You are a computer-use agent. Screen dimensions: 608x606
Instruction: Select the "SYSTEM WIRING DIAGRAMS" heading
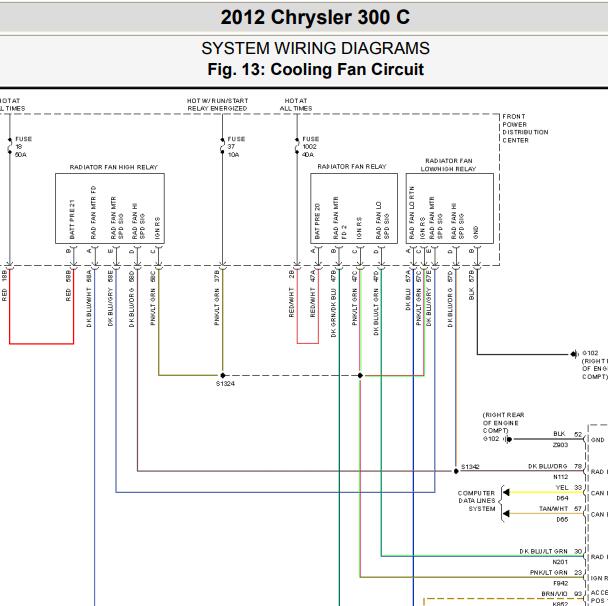315,48
